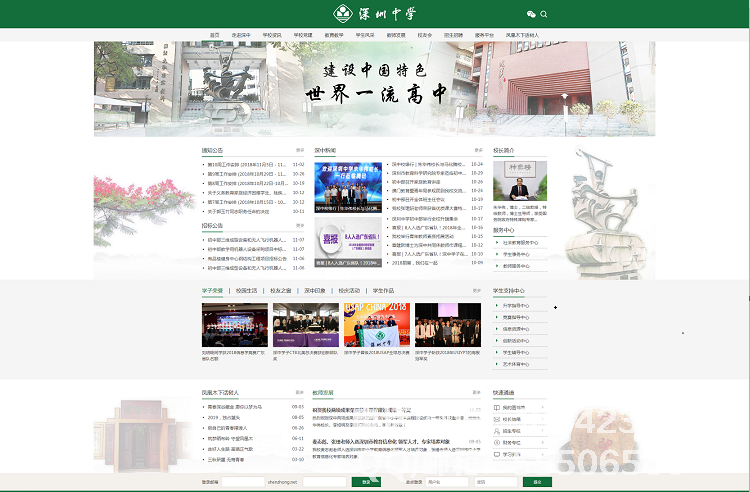Open 走进深中 navigation item
The image size is (750, 492).
(x=241, y=35)
